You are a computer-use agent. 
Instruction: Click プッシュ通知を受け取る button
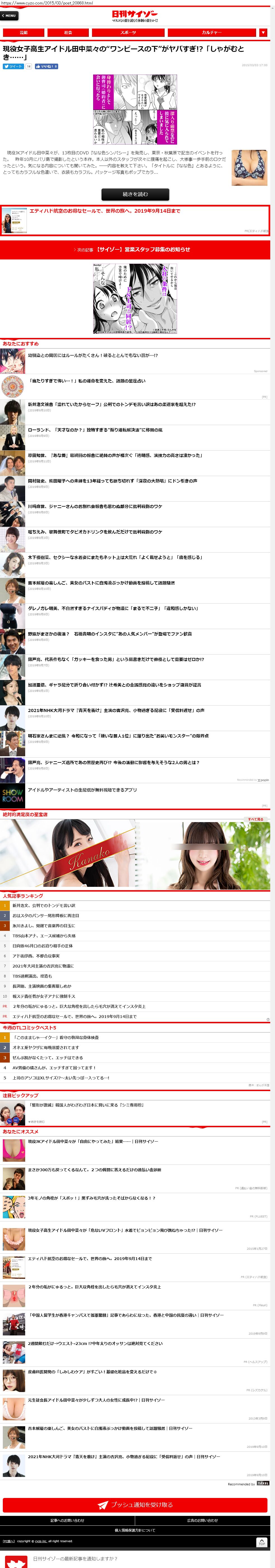pyautogui.click(x=135, y=1505)
